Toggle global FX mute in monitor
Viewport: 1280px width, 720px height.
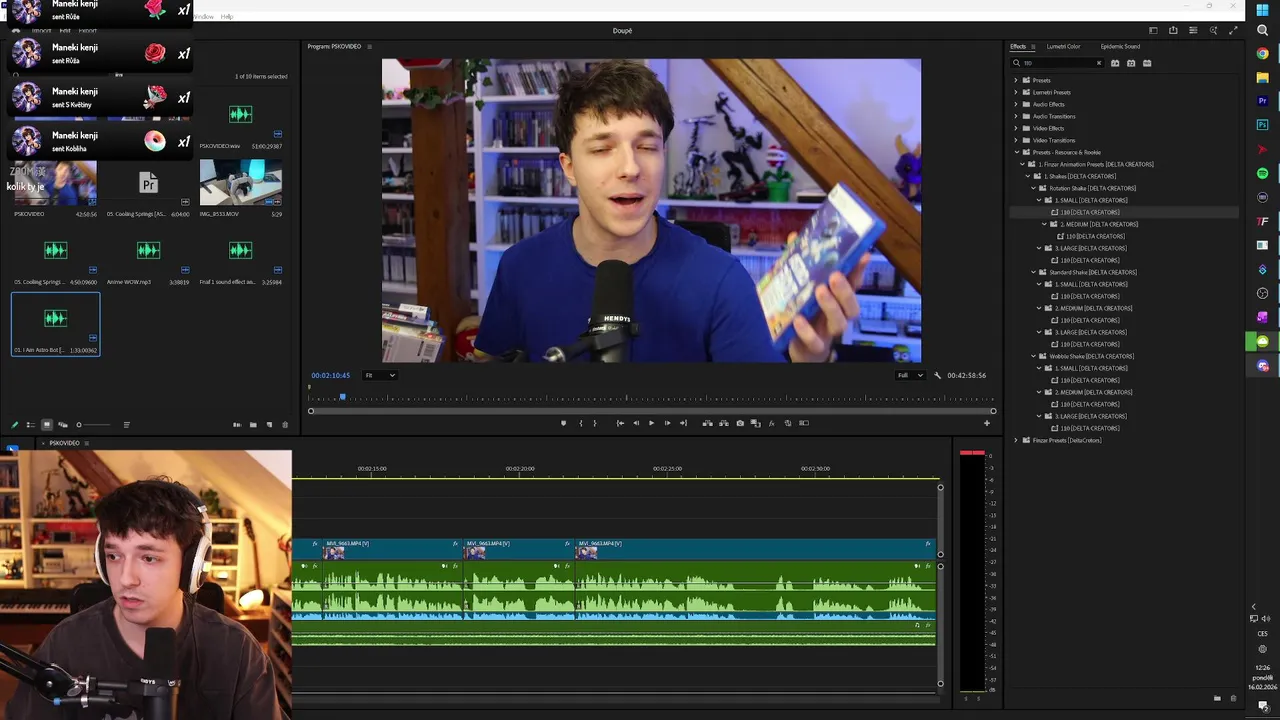771,423
